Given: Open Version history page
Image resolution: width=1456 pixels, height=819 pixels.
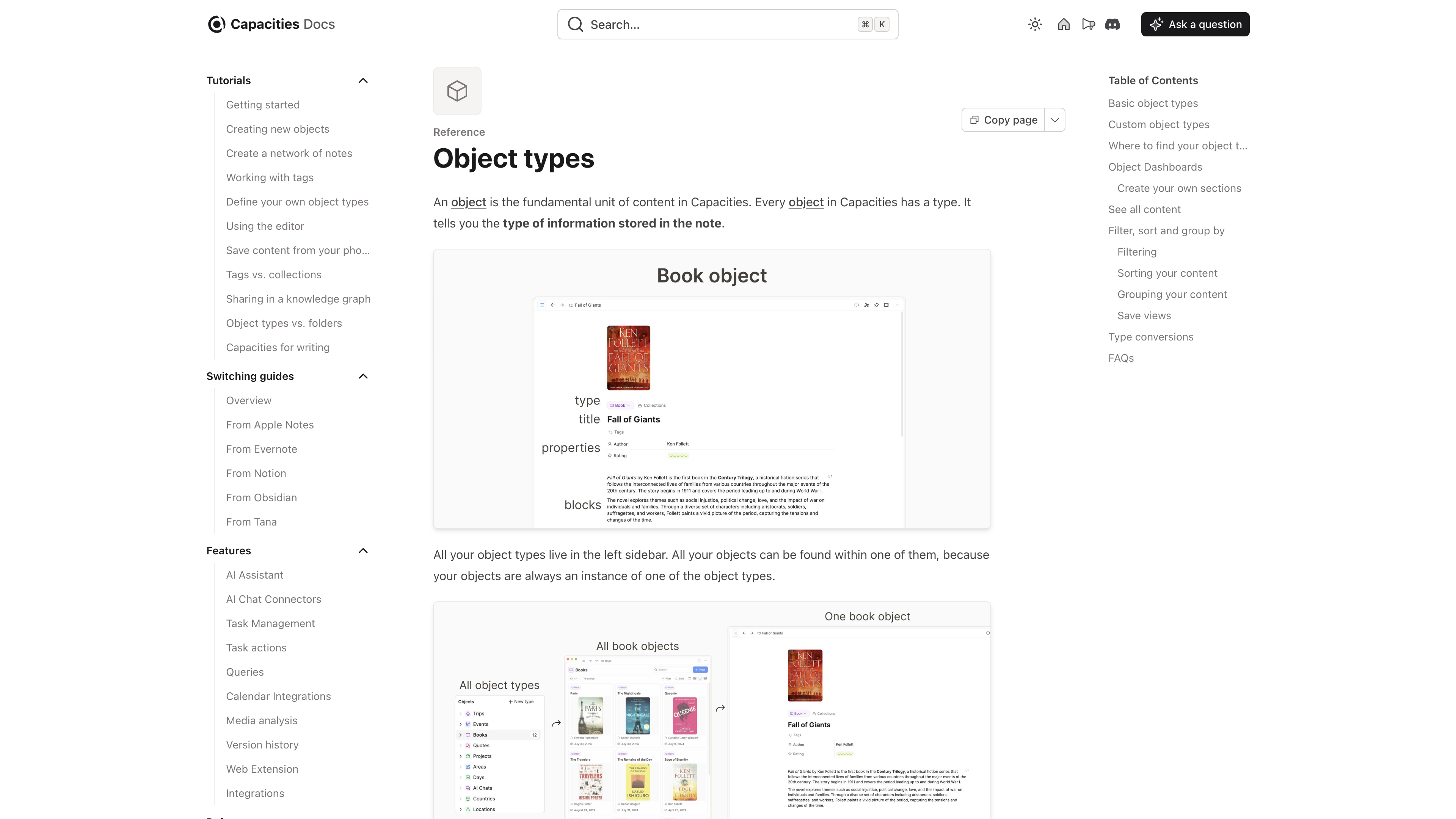Looking at the screenshot, I should tap(262, 745).
